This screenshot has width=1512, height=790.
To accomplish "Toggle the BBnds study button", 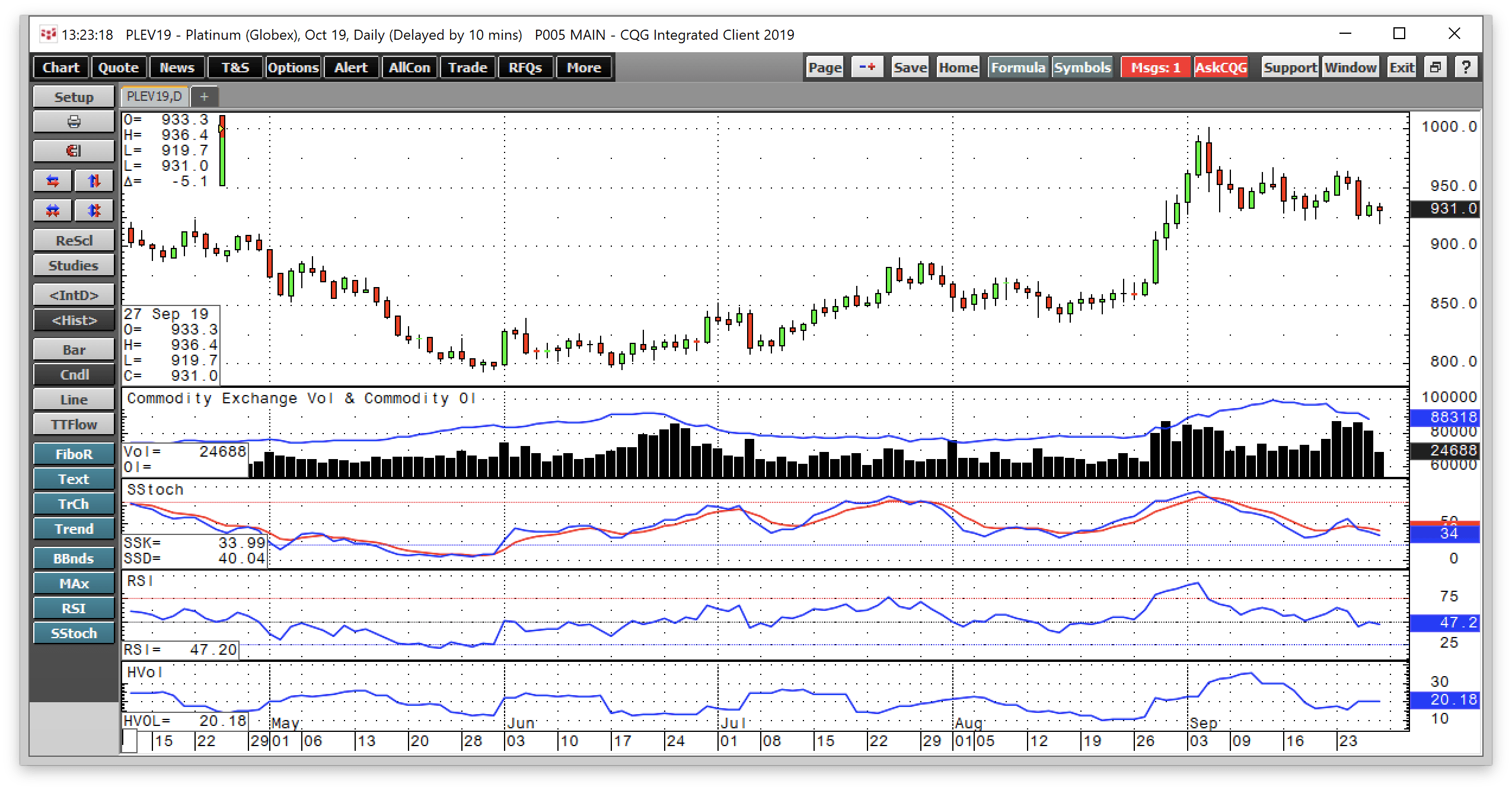I will point(74,559).
